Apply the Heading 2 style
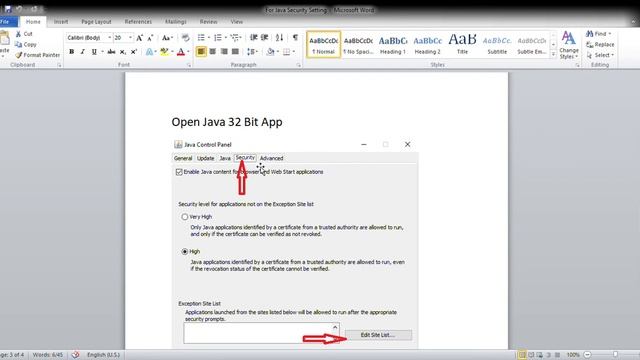The height and width of the screenshot is (360, 640). tap(427, 44)
